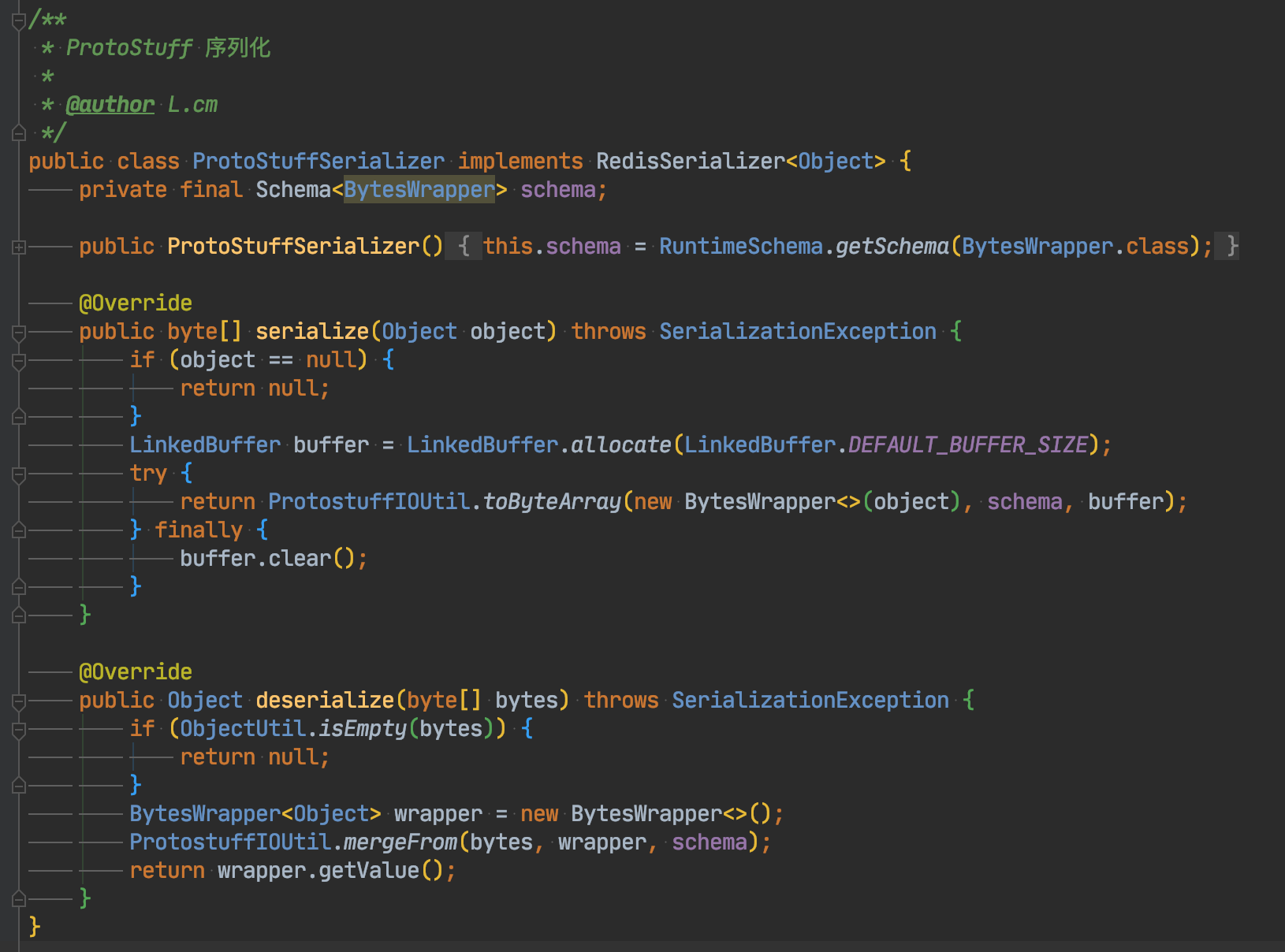Click the fold end marker closing the serialize method
The height and width of the screenshot is (952, 1285).
19,615
